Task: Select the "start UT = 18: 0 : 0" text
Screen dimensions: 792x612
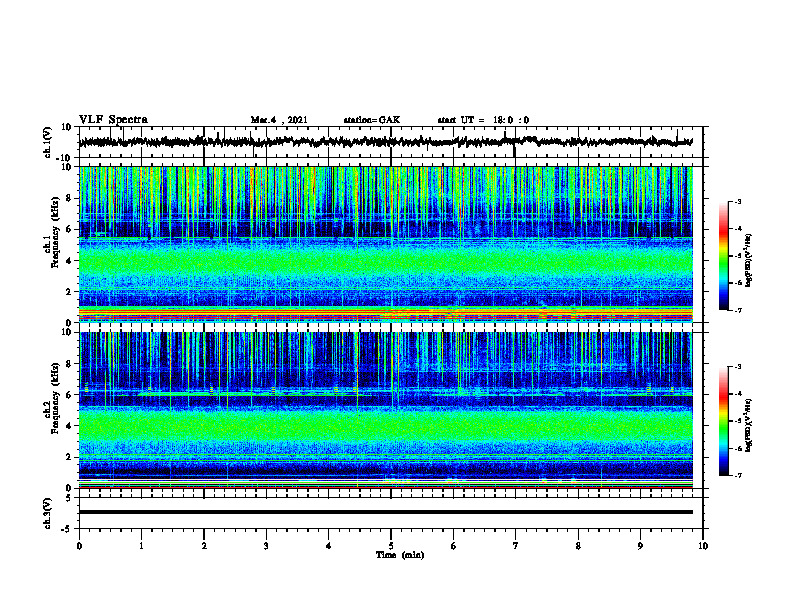Action: click(483, 120)
